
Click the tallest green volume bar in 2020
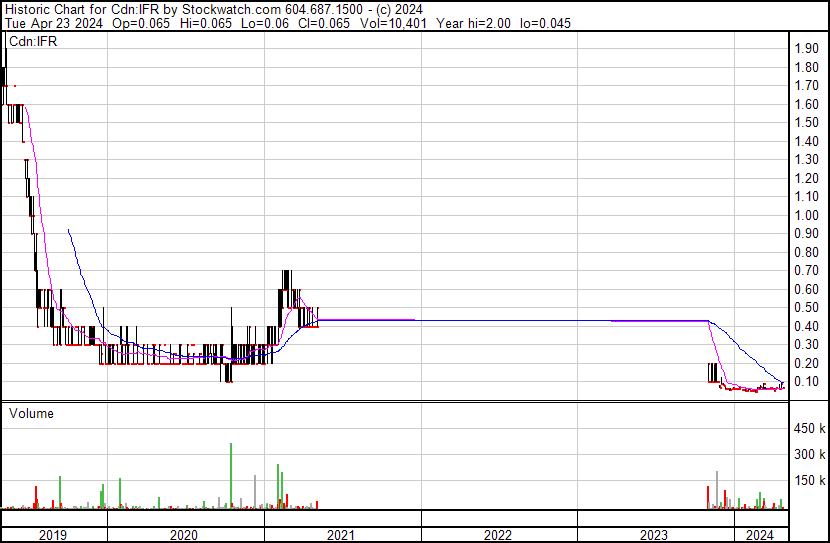(x=231, y=475)
